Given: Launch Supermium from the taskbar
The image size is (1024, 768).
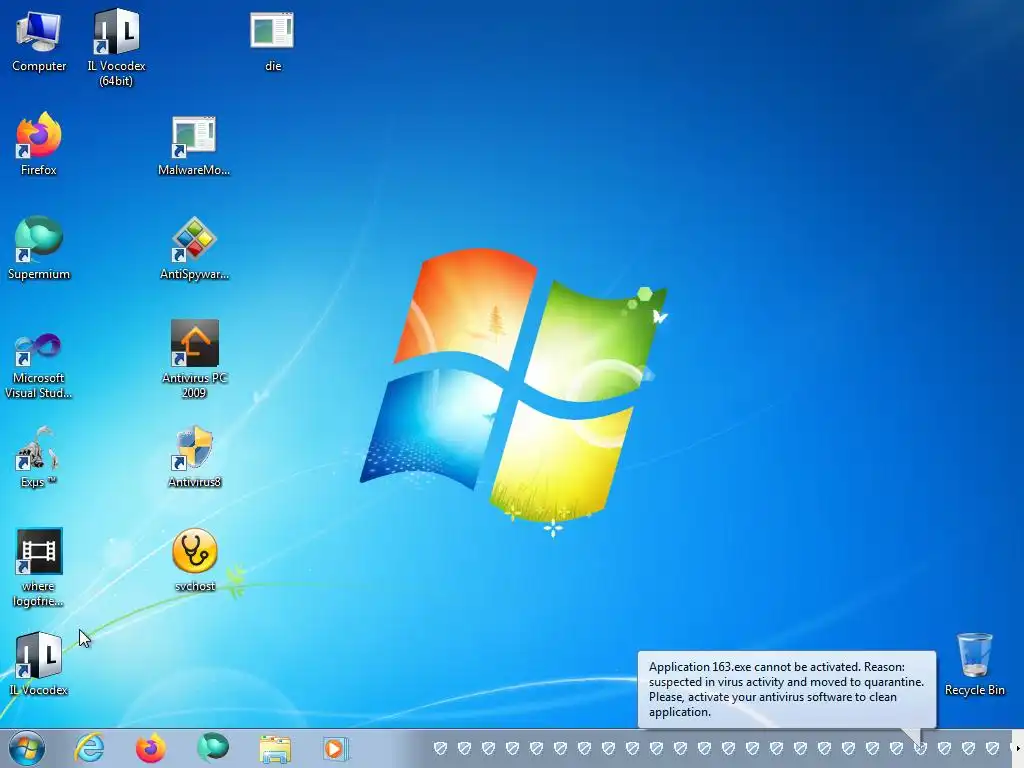Looking at the screenshot, I should pyautogui.click(x=213, y=747).
